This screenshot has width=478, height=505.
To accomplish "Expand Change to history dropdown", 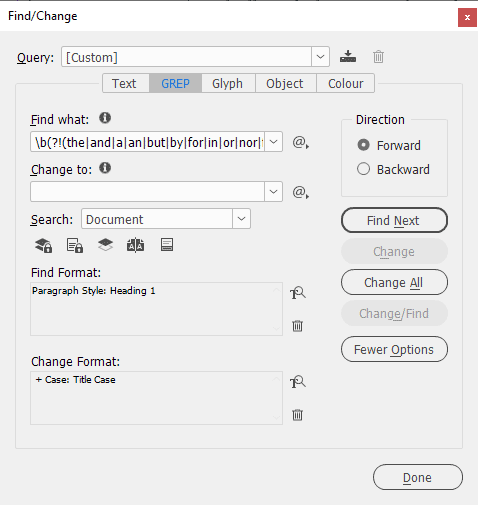I will [x=273, y=192].
